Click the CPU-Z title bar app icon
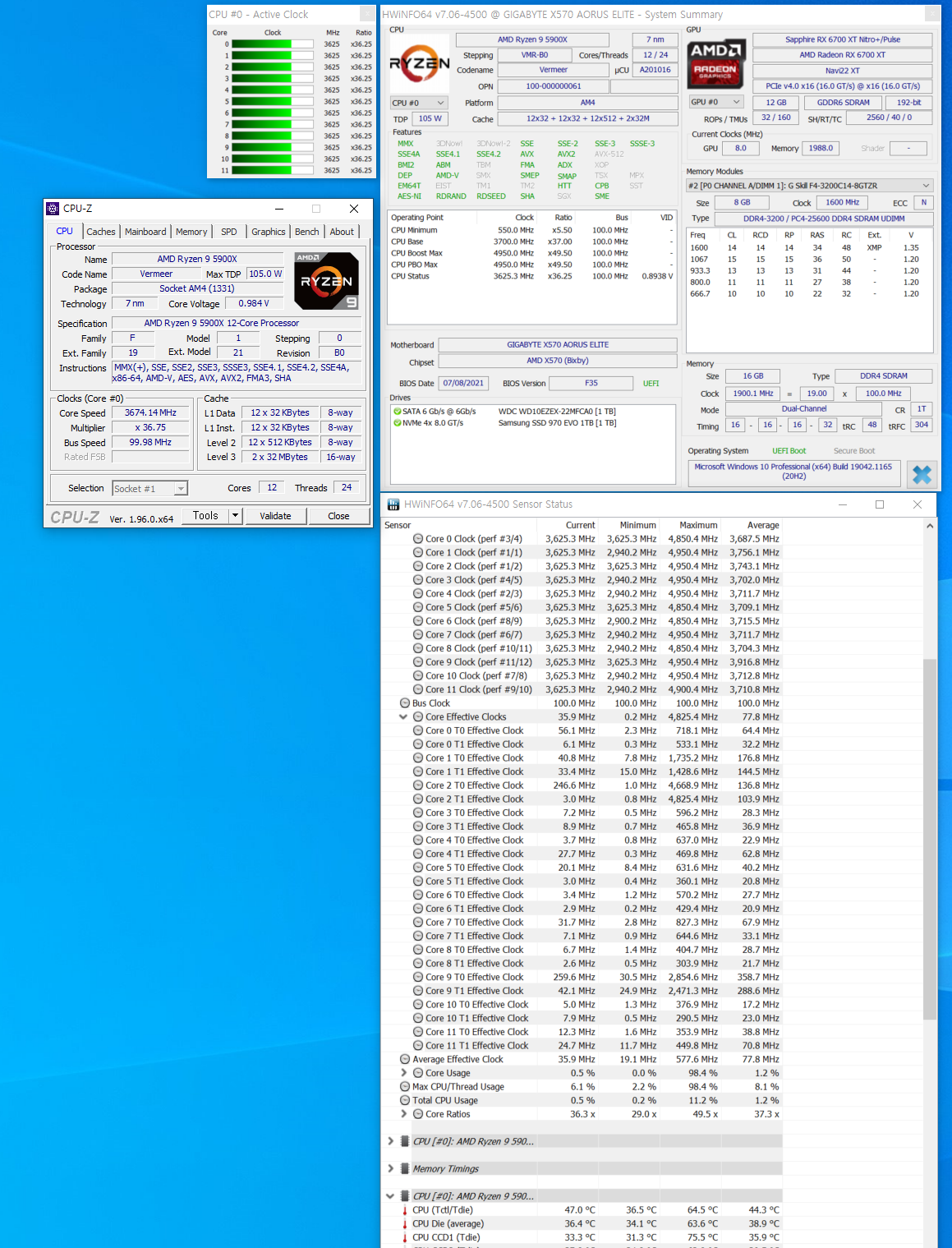The width and height of the screenshot is (952, 1248). click(x=53, y=209)
